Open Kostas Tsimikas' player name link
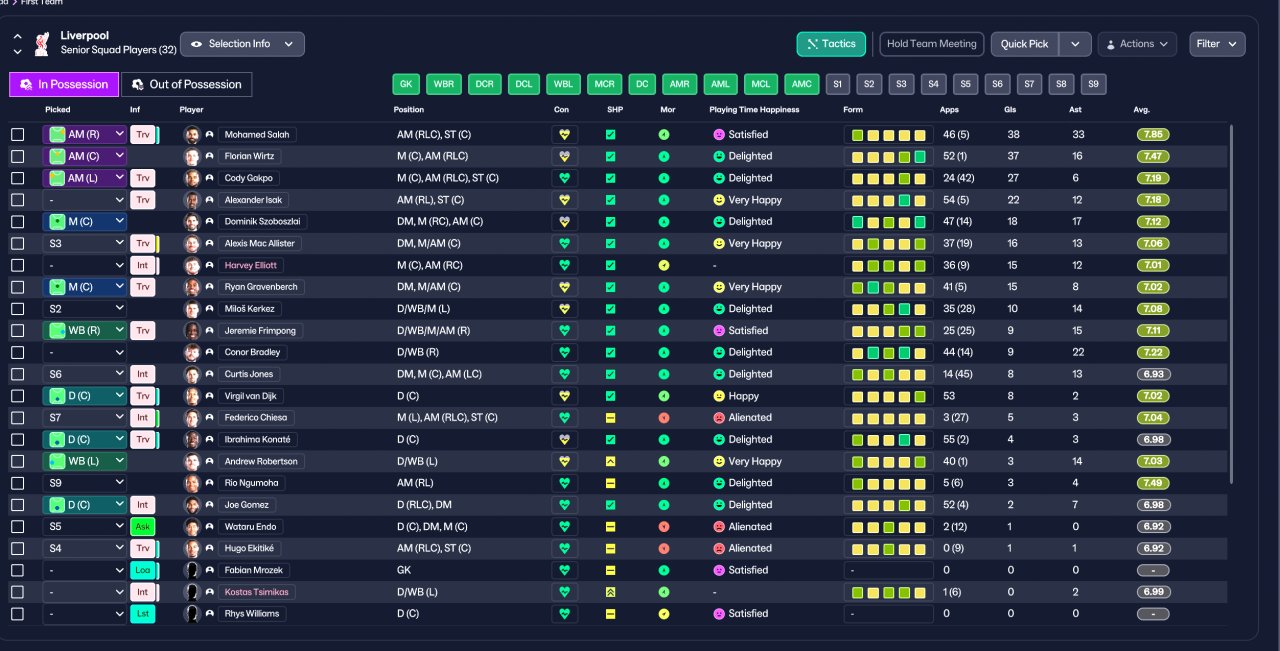Screen dimensions: 1280x651 pyautogui.click(x=257, y=592)
